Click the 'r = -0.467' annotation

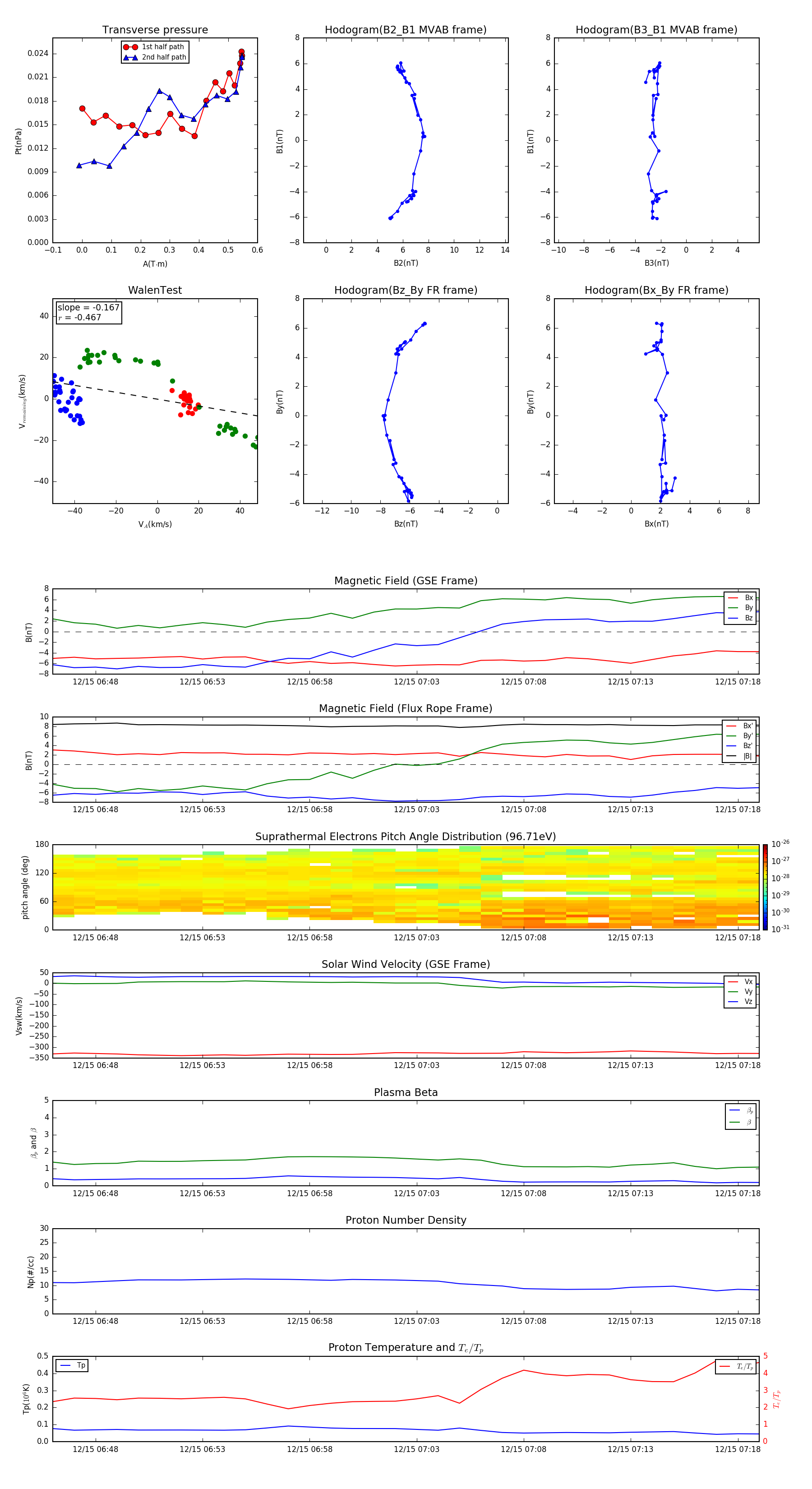[80, 317]
